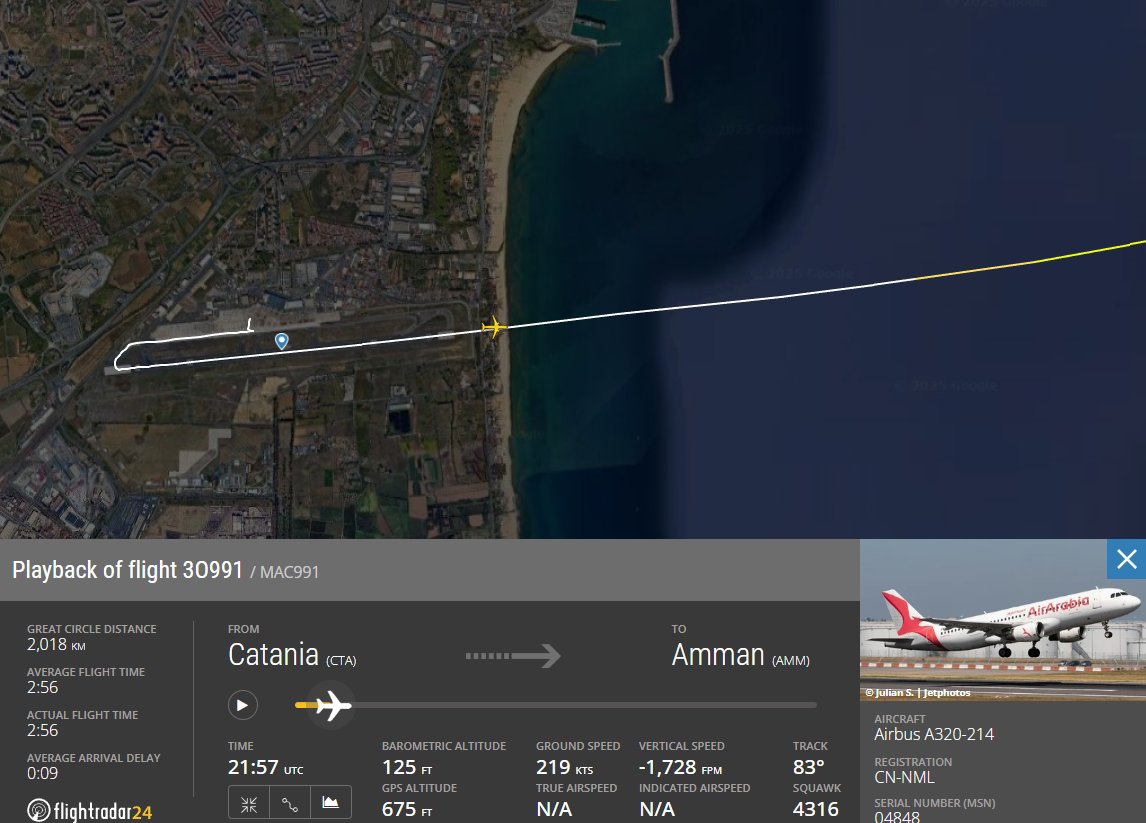1146x823 pixels.
Task: Open the Air Arabia aircraft photo
Action: [x=1003, y=620]
